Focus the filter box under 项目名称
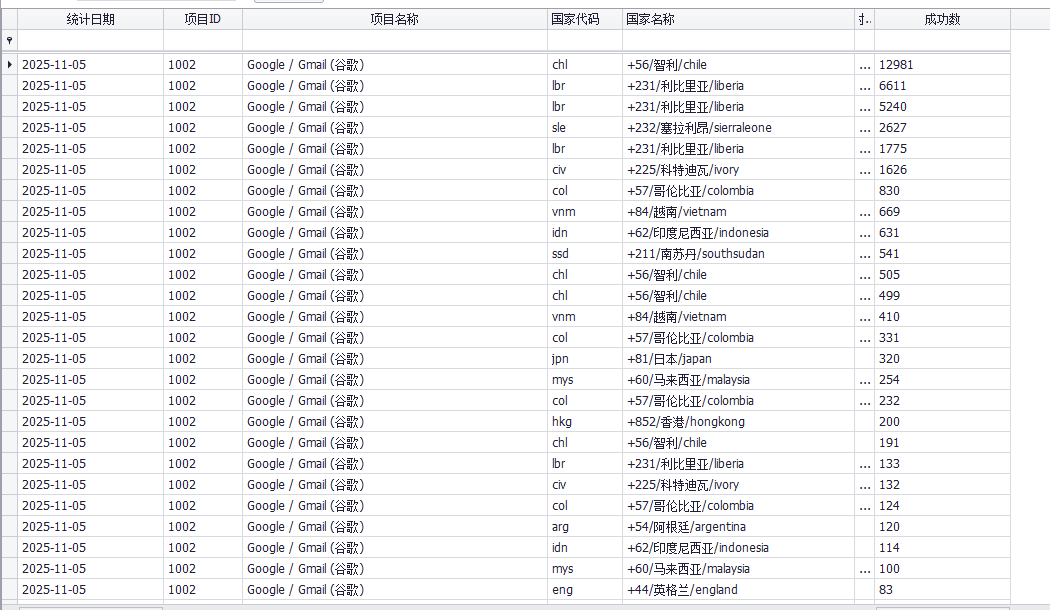The width and height of the screenshot is (1050, 610). (395, 40)
